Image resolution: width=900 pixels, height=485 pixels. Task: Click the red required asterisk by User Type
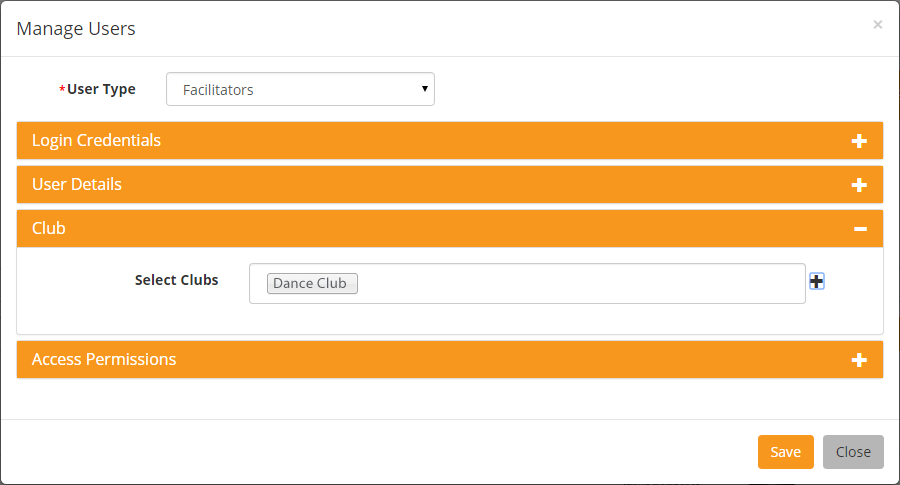pyautogui.click(x=62, y=88)
